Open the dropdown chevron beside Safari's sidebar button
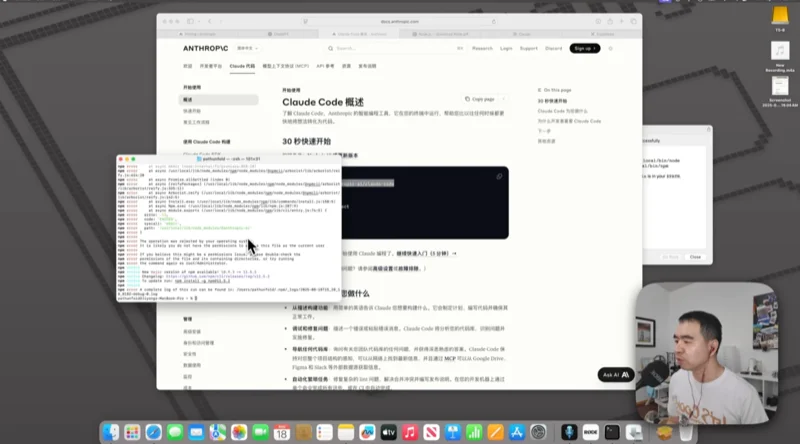Viewport: 800px width, 444px height. [x=198, y=21]
